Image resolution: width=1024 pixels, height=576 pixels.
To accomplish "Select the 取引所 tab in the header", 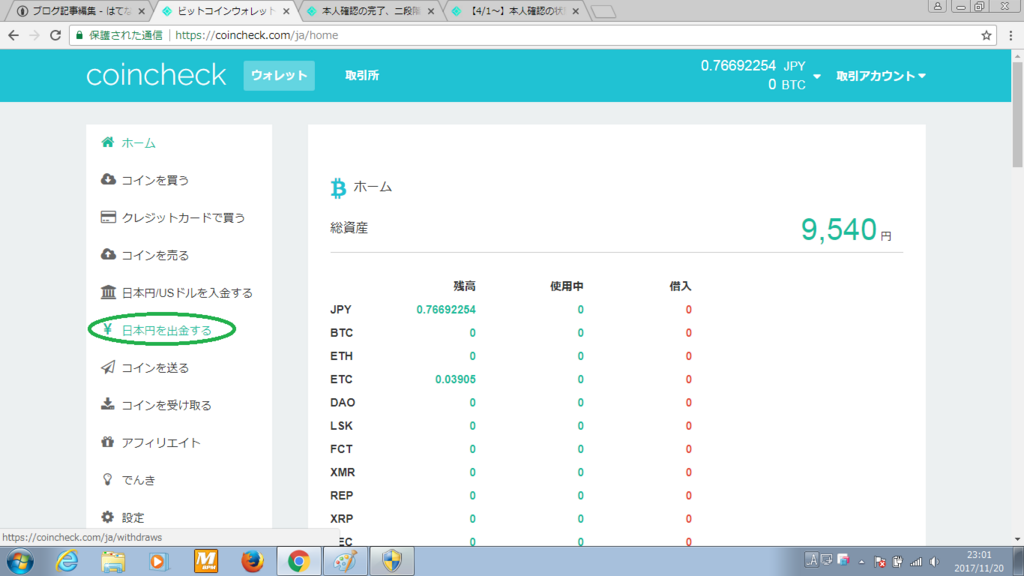I will pos(362,75).
